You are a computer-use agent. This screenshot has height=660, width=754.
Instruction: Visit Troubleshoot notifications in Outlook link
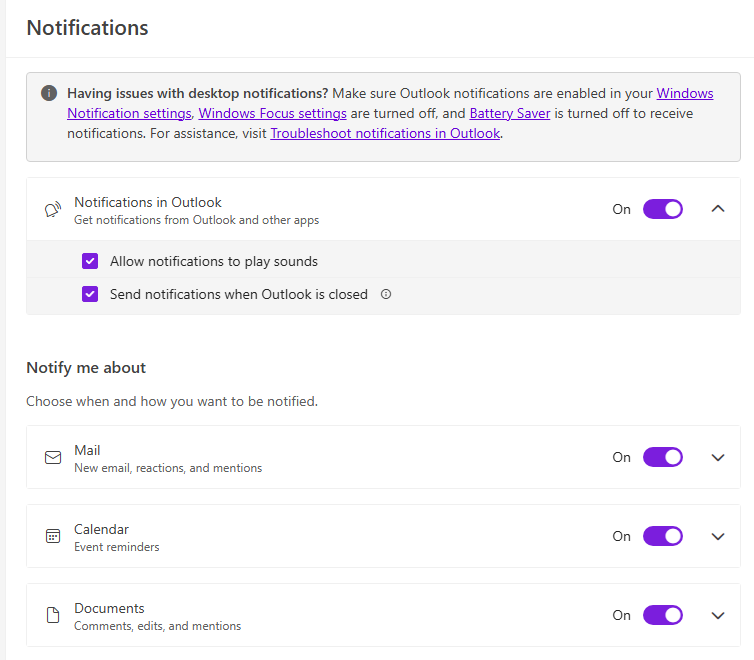(385, 133)
